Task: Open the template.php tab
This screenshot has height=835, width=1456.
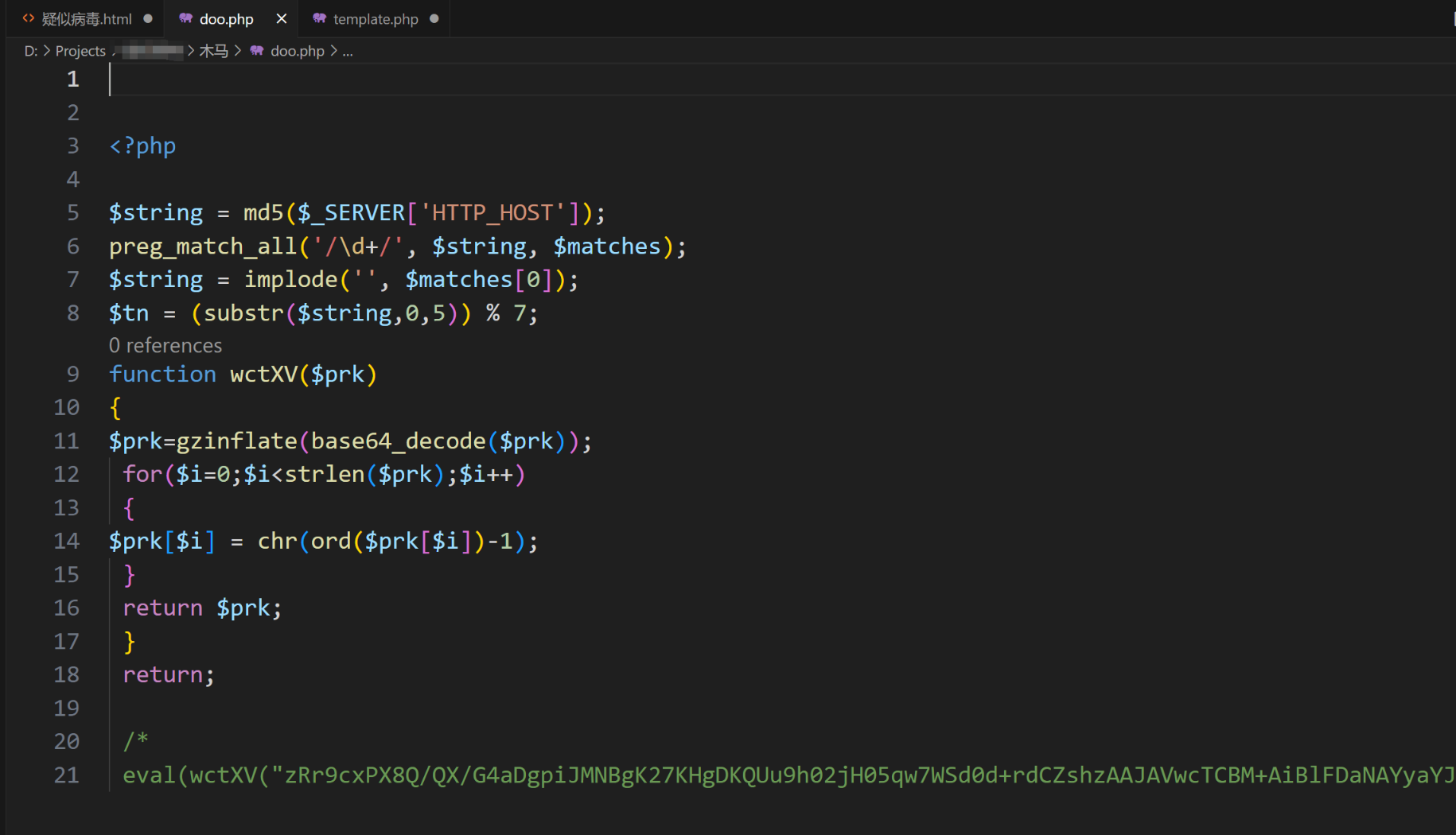Action: point(376,19)
